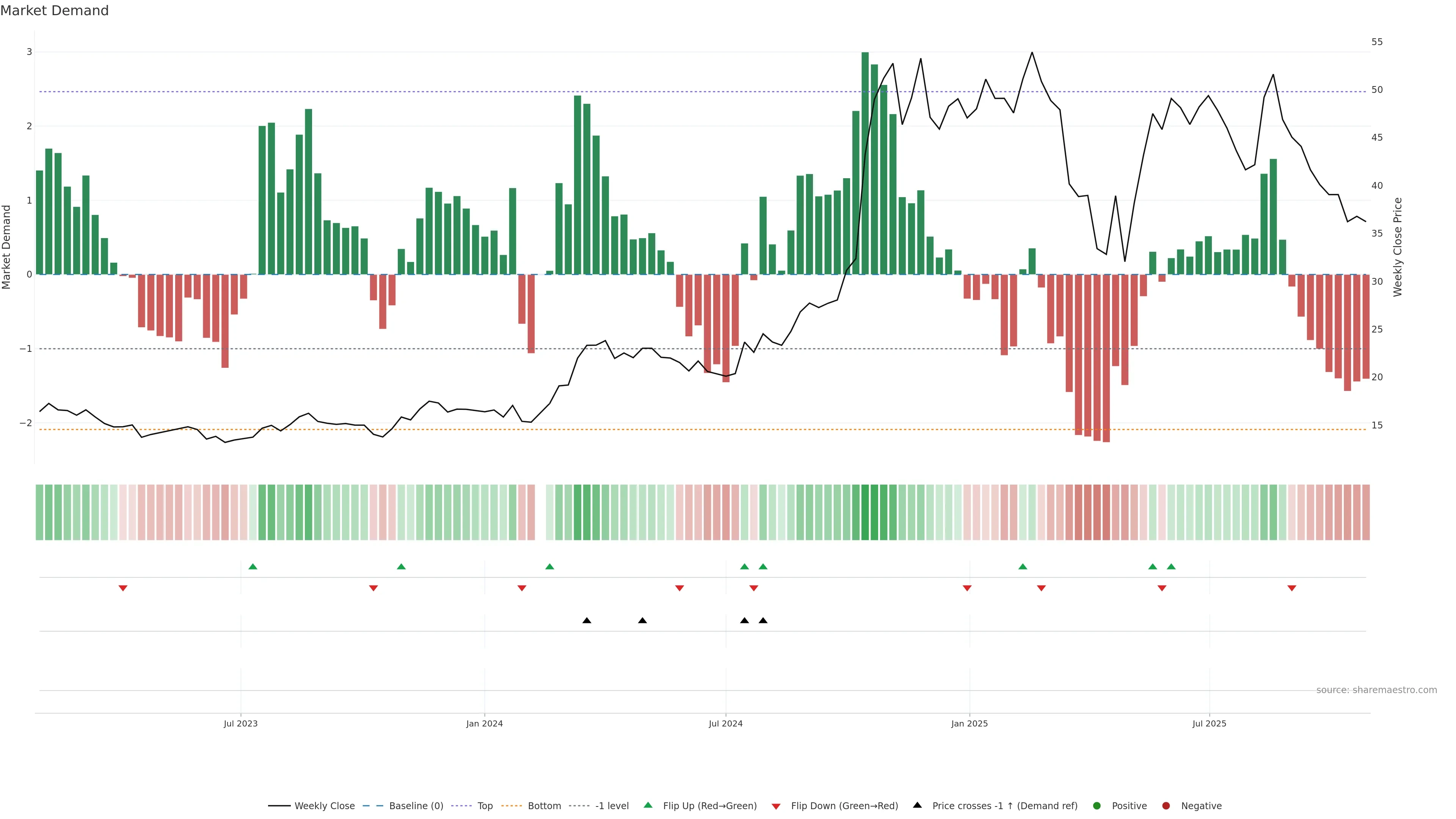Click the Flip Up green triangle legend icon
Image resolution: width=1456 pixels, height=819 pixels.
coord(648,805)
